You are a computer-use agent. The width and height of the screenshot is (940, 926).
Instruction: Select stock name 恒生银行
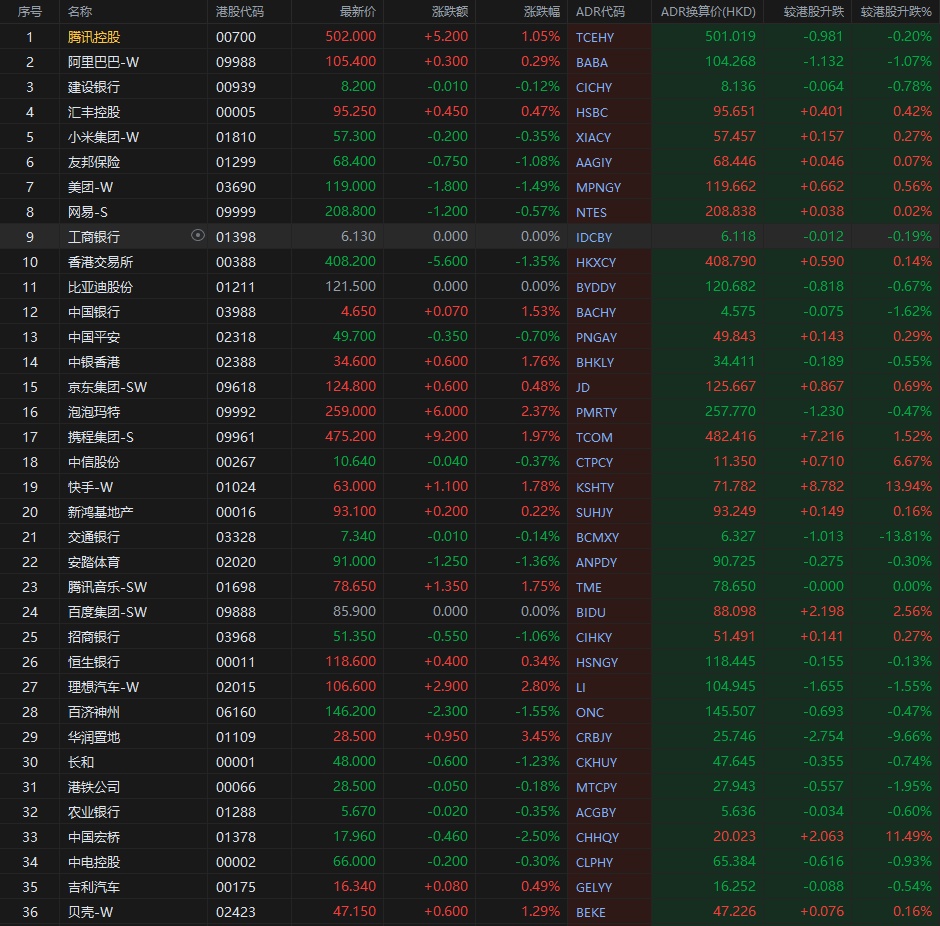94,662
